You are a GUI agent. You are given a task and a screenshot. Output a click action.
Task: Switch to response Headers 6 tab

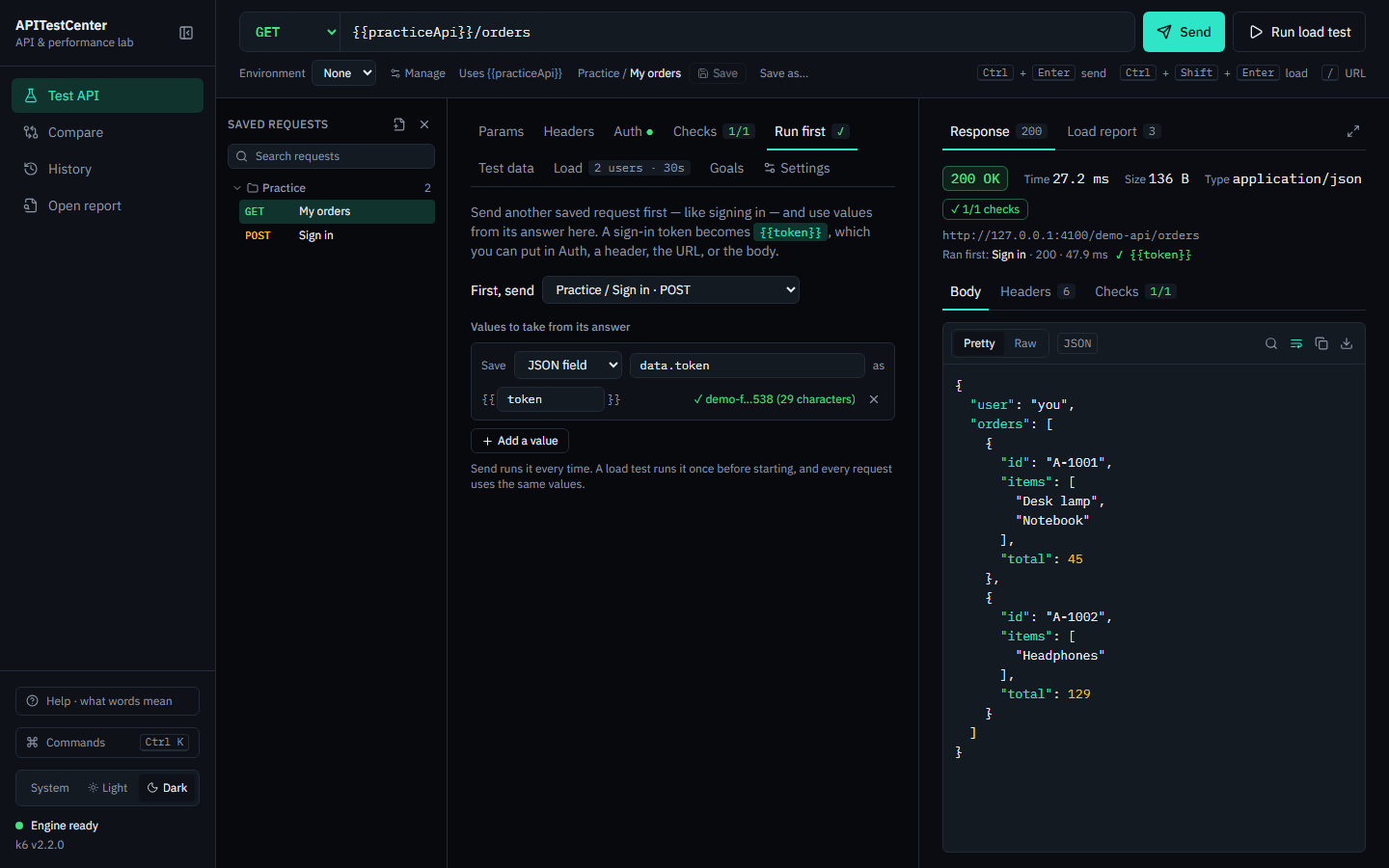point(1037,291)
